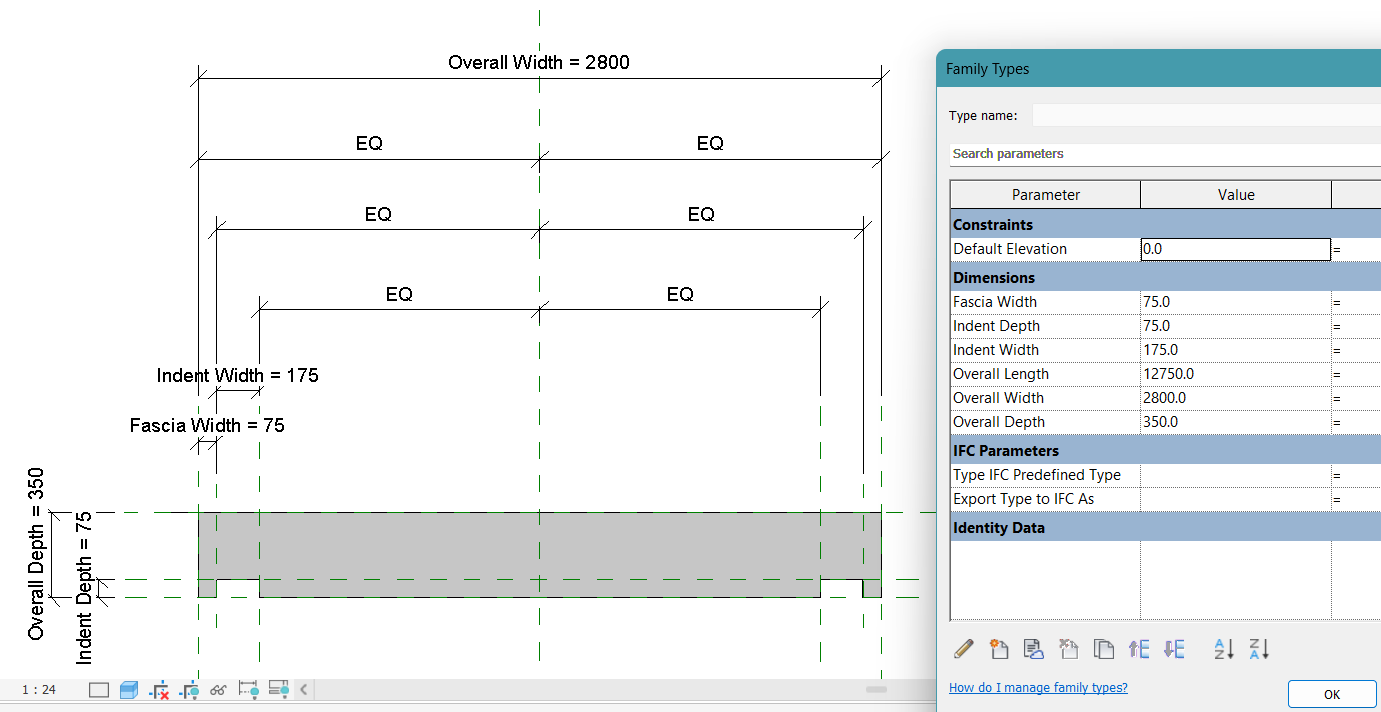Open the Detail Level control
This screenshot has height=712, width=1381.
click(99, 690)
